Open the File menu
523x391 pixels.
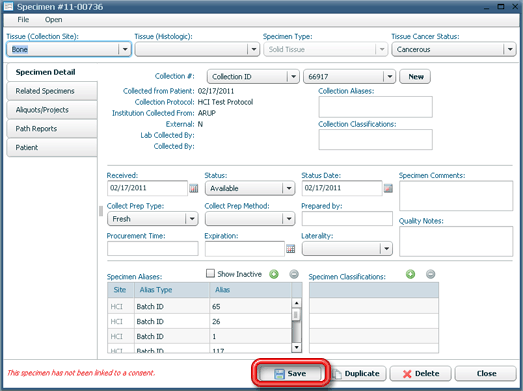pos(23,20)
